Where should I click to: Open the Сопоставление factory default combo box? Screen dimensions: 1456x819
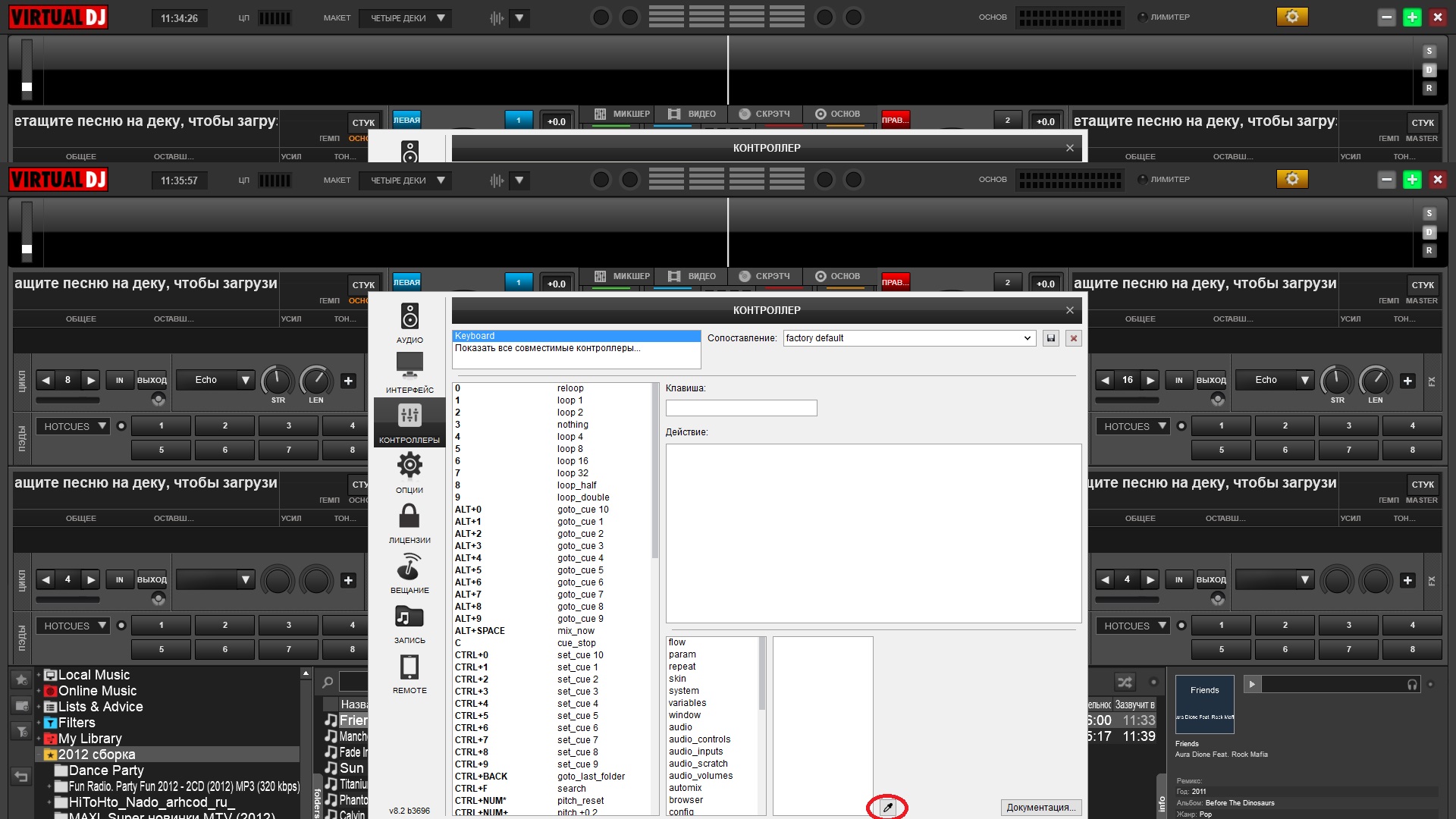click(908, 338)
